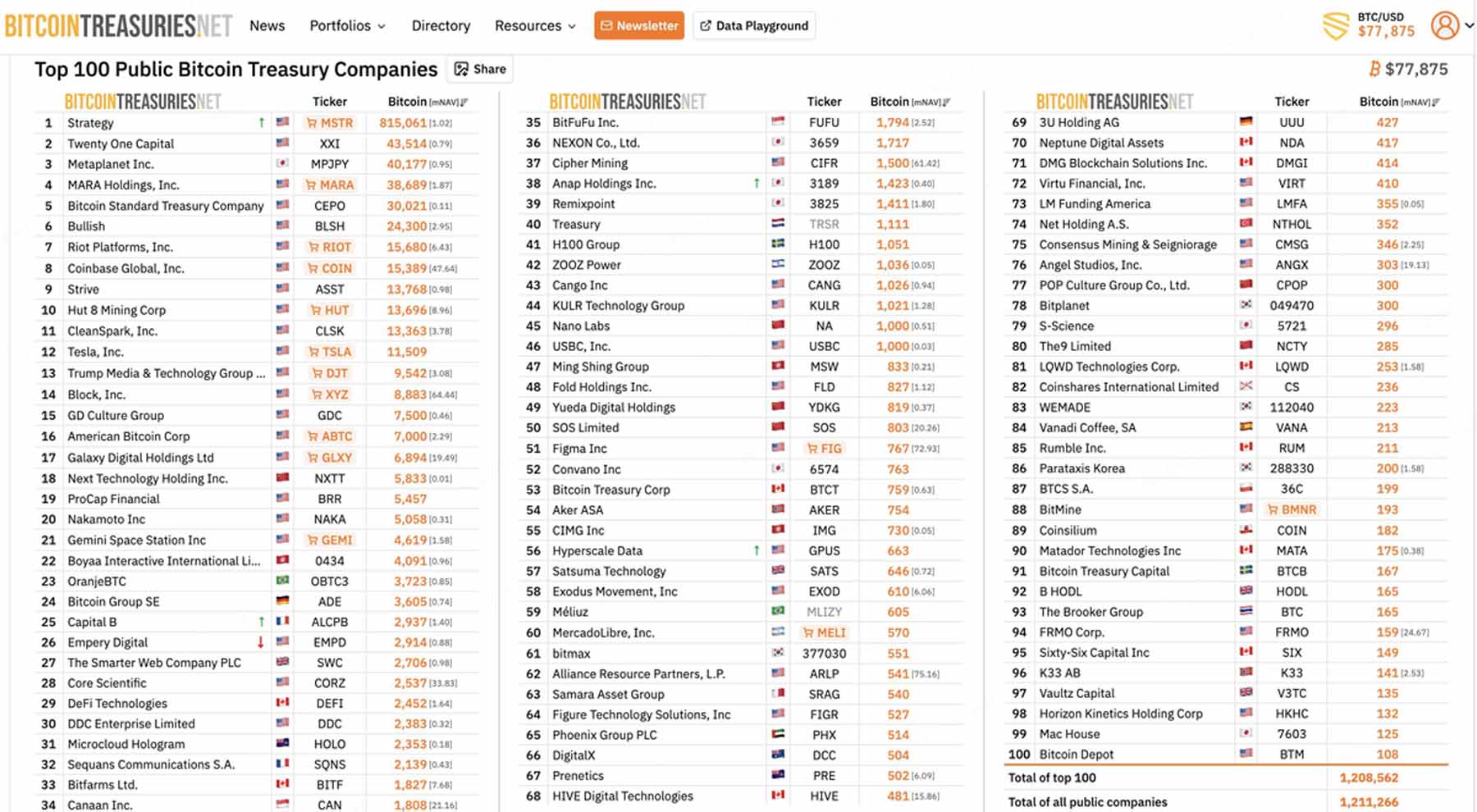Click the flag icon in the OranjeBTC row
Screen dimensions: 1477x812
pyautogui.click(x=282, y=581)
